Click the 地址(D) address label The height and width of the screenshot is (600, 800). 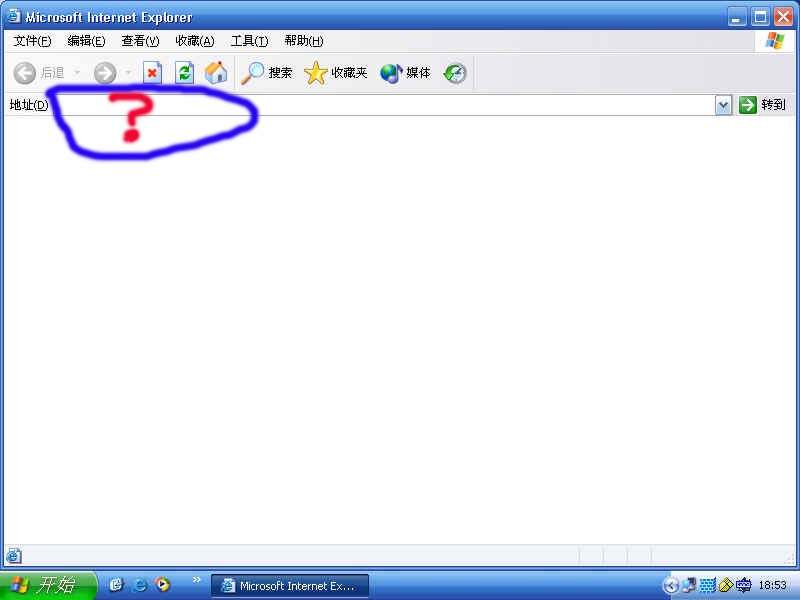point(29,105)
